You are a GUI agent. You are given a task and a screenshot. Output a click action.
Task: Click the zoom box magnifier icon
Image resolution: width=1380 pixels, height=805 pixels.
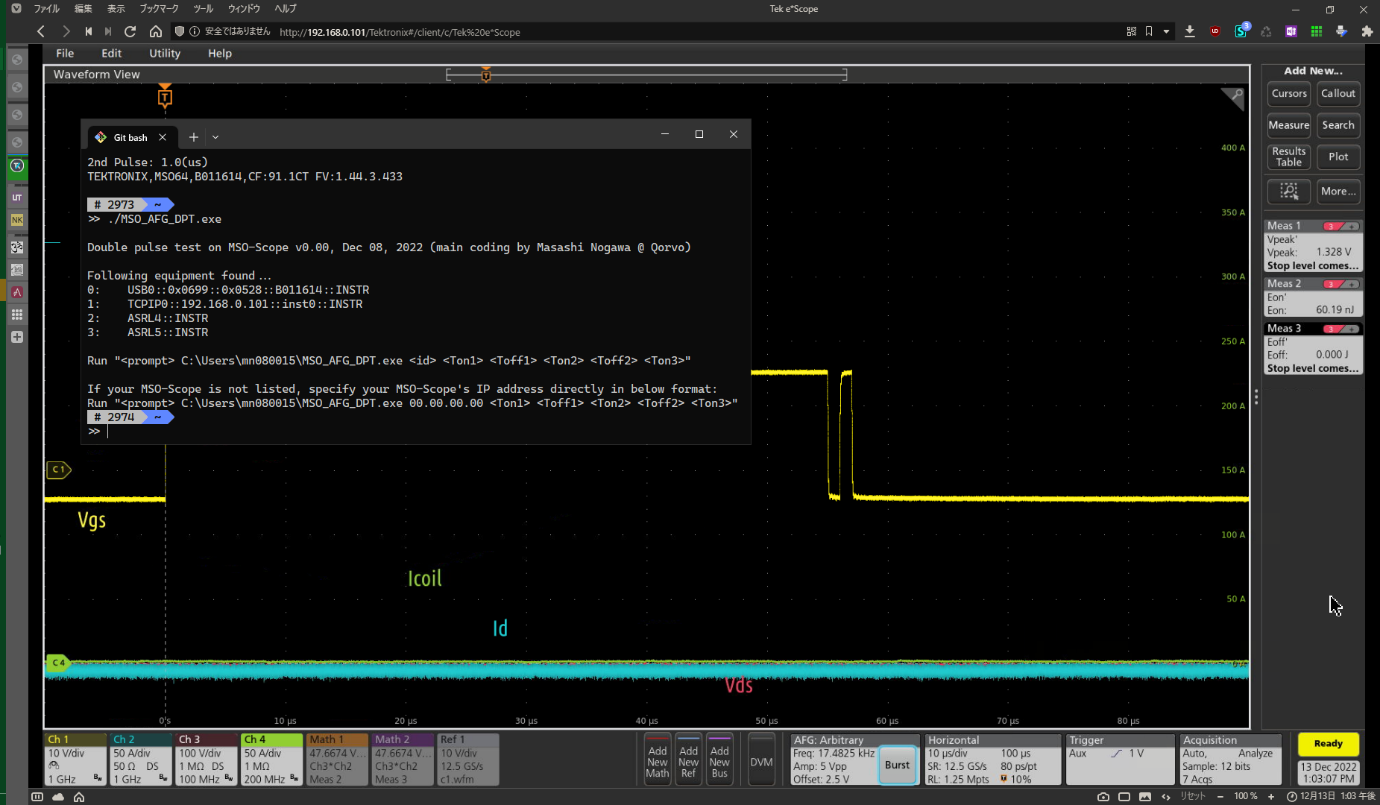1289,191
